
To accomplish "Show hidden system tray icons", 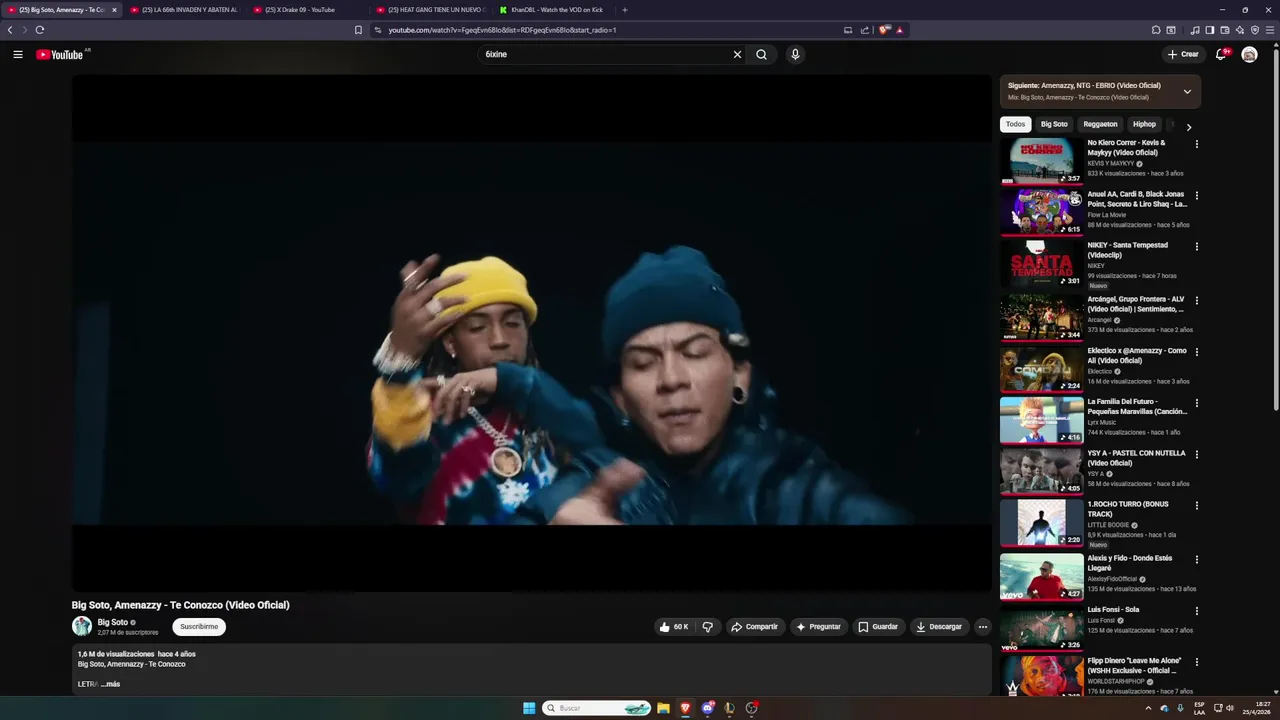I will [x=1148, y=708].
